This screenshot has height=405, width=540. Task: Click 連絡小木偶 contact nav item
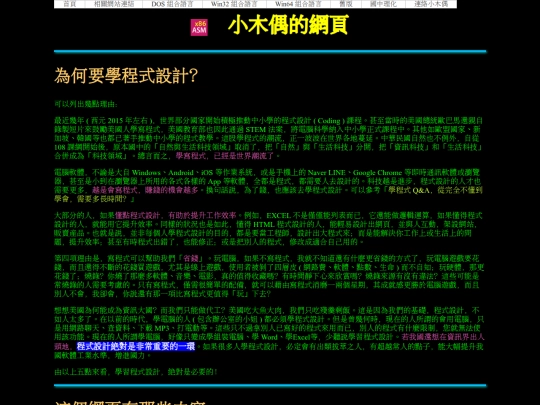431,4
